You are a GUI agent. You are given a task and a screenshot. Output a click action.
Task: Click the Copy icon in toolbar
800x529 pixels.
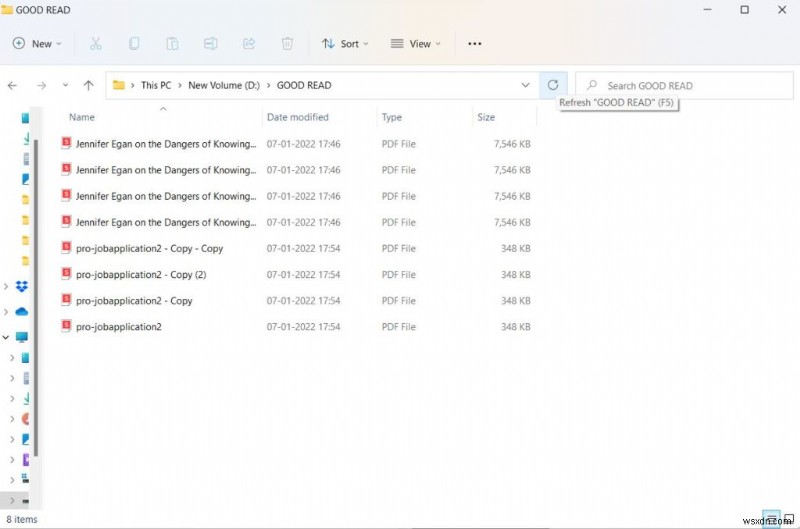(134, 43)
